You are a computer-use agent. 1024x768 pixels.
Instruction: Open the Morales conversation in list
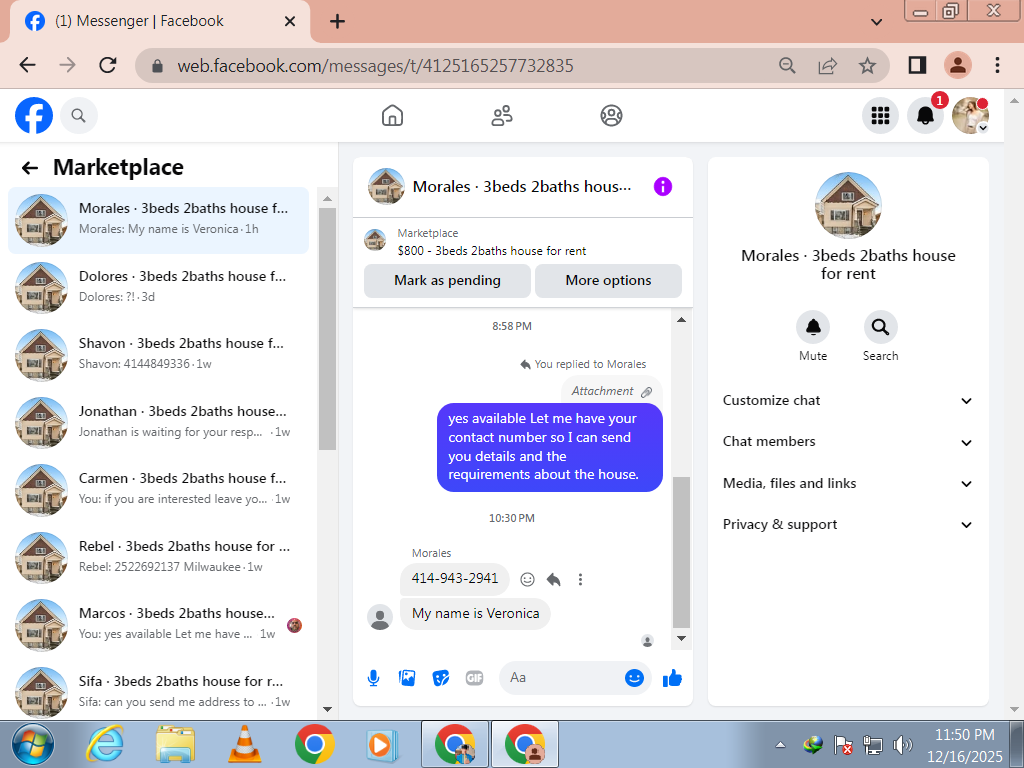(x=158, y=220)
